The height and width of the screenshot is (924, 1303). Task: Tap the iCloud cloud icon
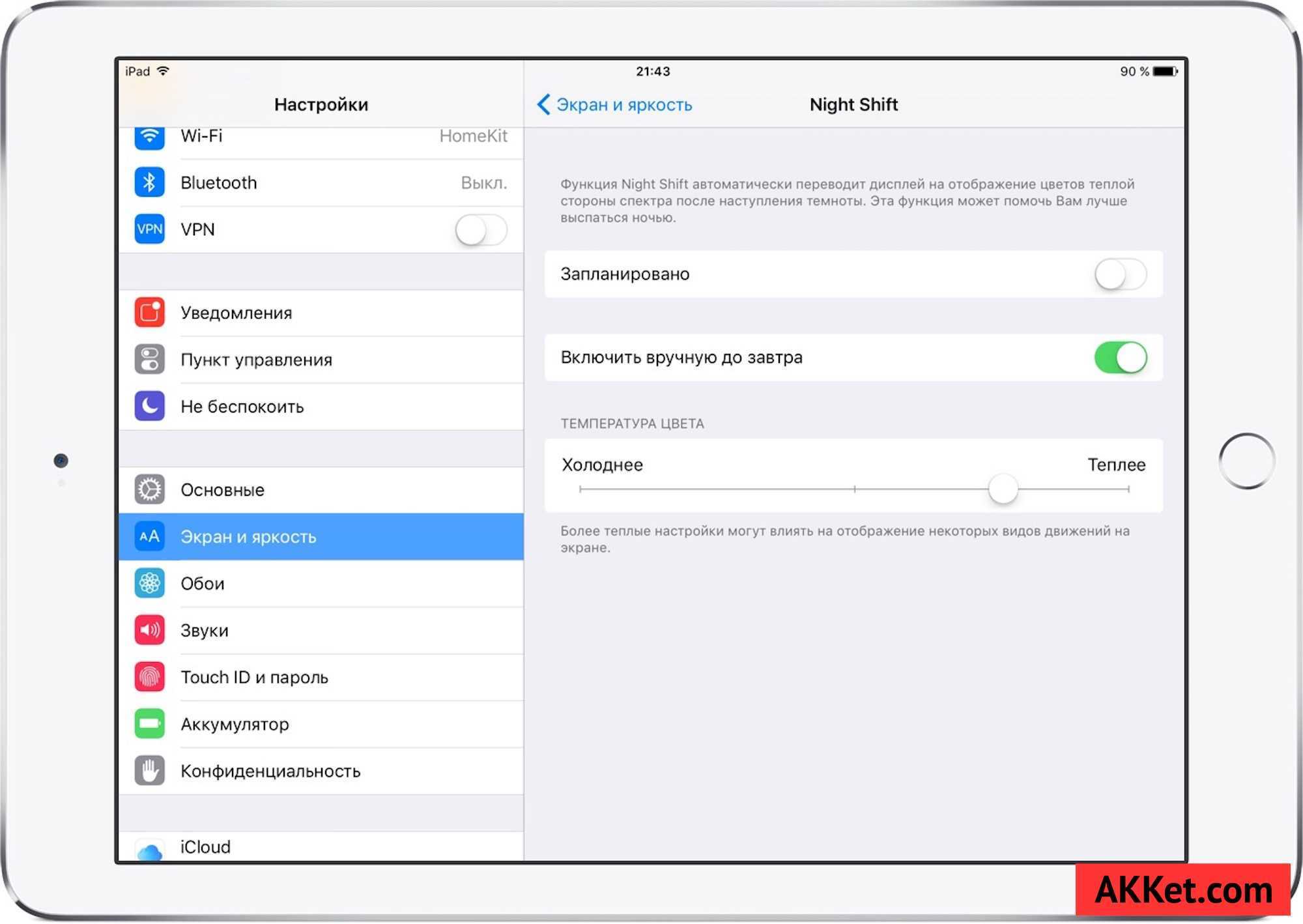149,850
